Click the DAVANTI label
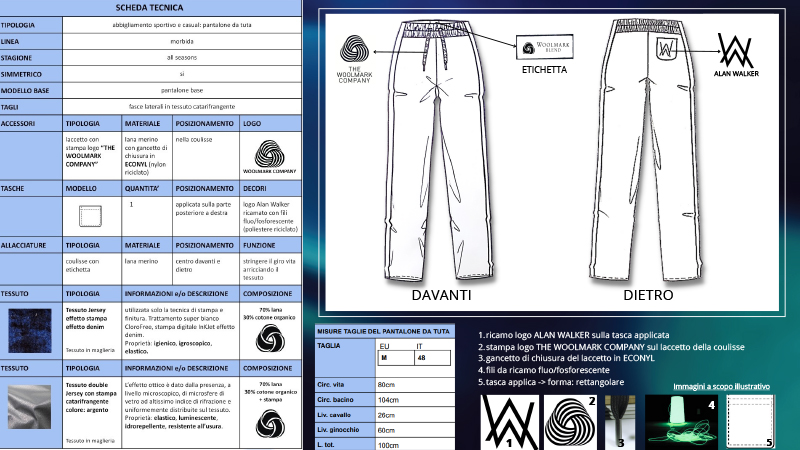The width and height of the screenshot is (800, 450). (x=441, y=295)
